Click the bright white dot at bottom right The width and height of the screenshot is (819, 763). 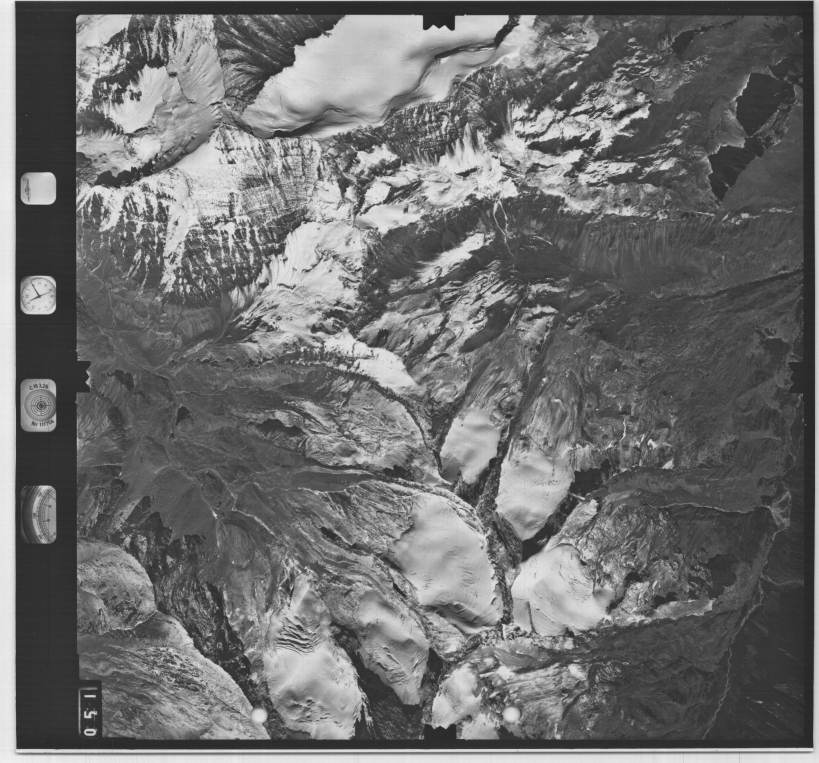click(x=511, y=715)
